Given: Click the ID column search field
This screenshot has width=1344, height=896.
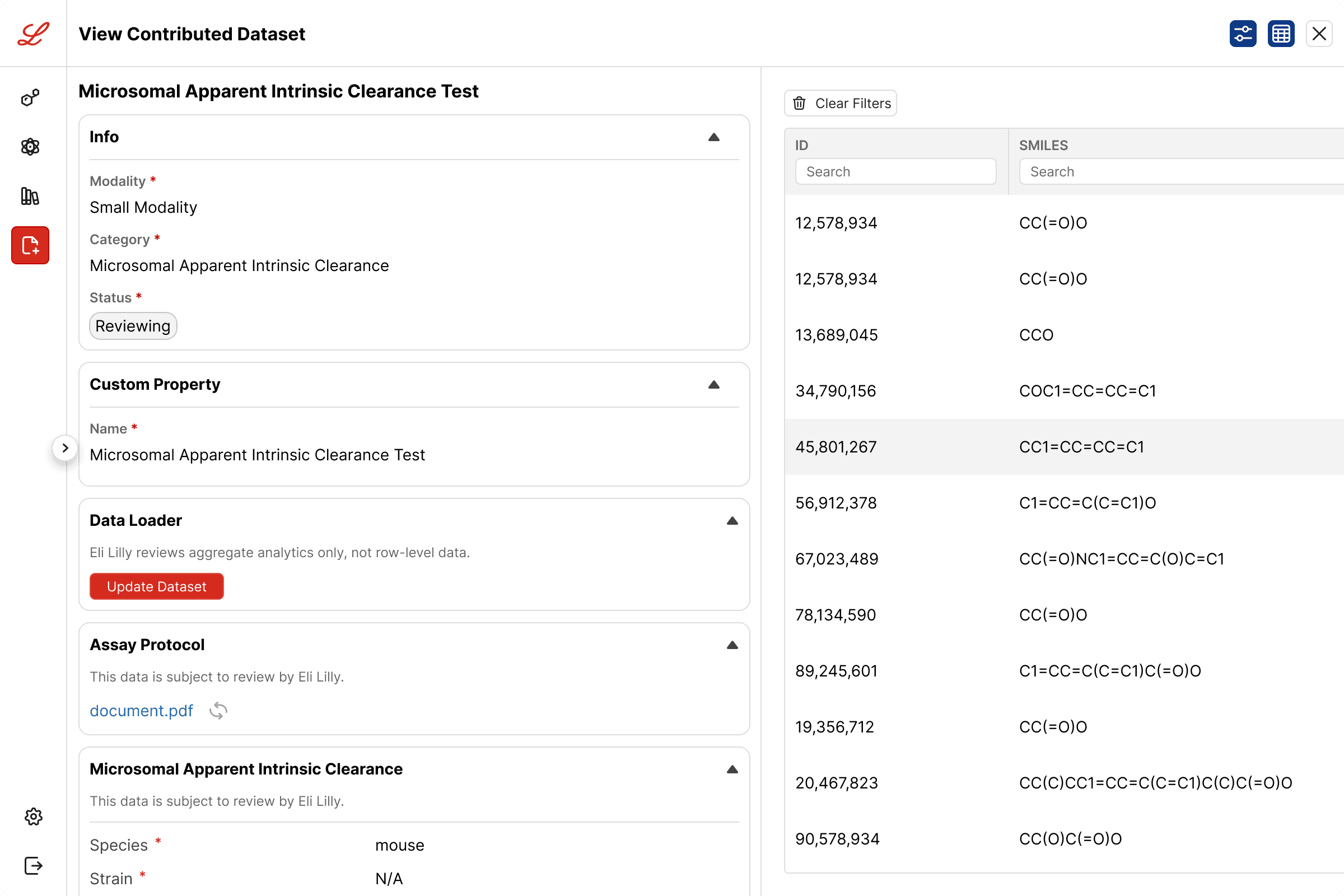Looking at the screenshot, I should 895,171.
